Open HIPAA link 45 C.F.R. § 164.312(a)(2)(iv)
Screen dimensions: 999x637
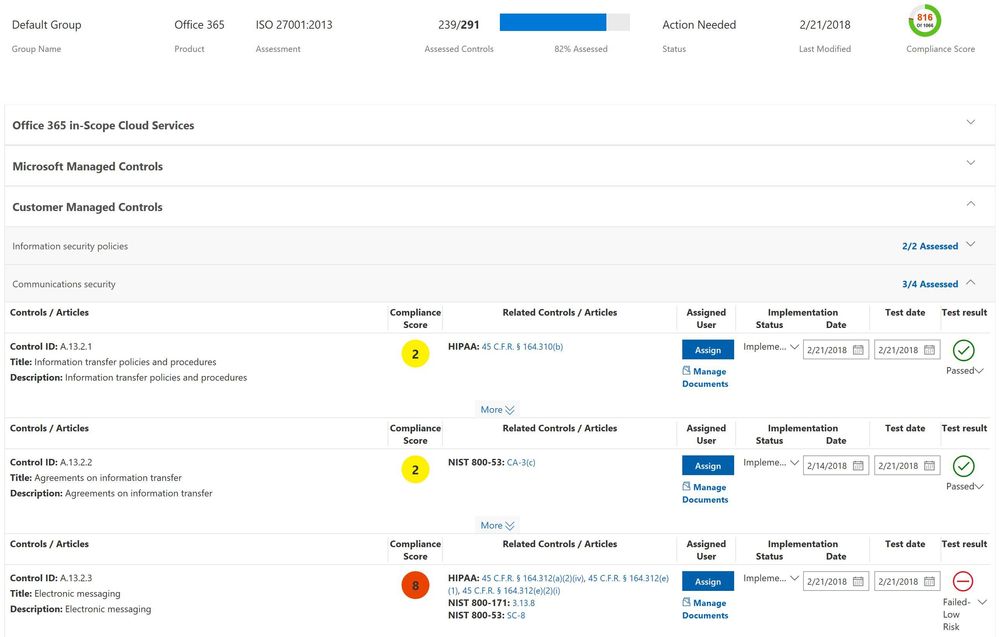pos(533,578)
